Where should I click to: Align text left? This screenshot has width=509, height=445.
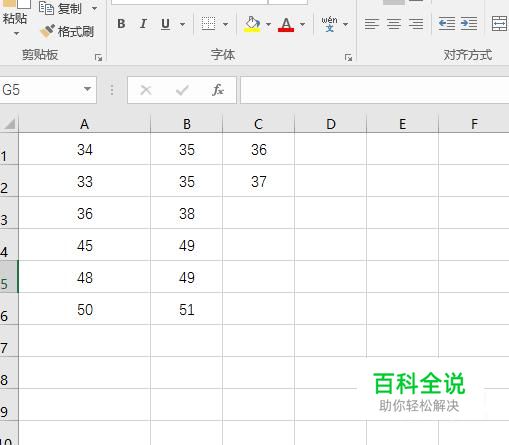(372, 24)
